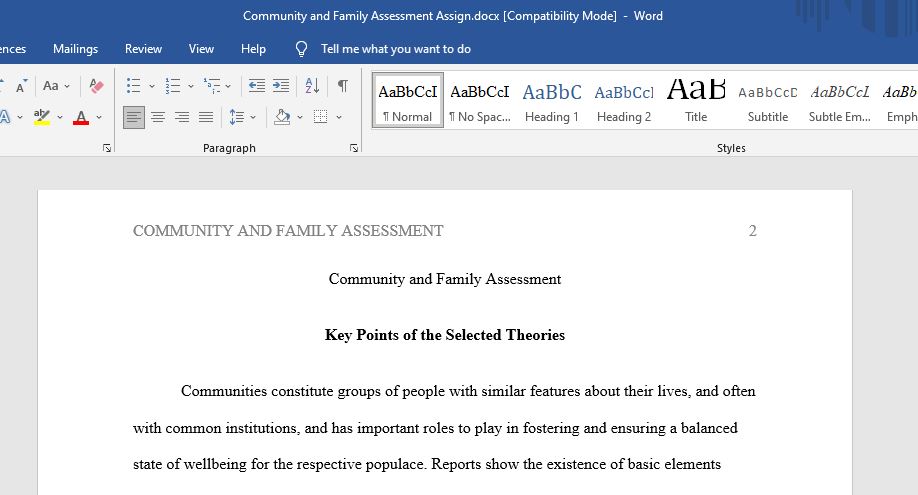Click the Sort A-Z icon
The image size is (918, 495).
click(x=312, y=86)
